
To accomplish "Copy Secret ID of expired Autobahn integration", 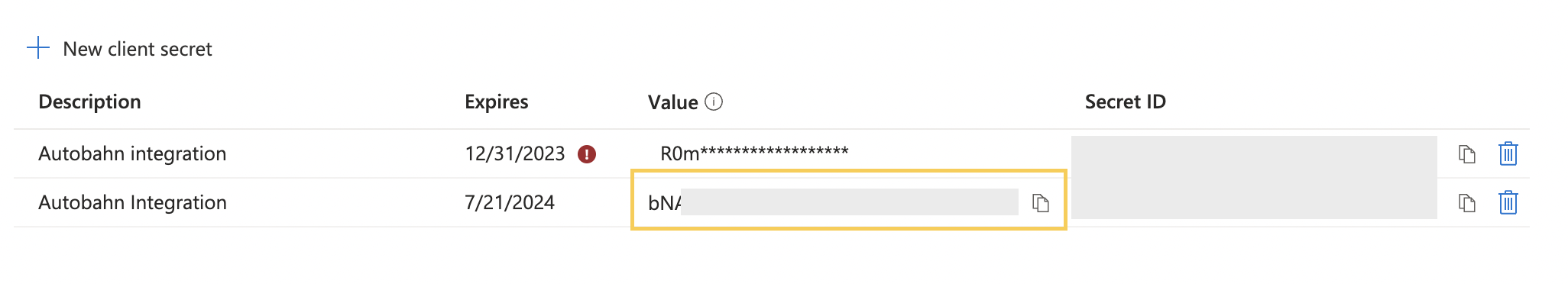I will [x=1466, y=154].
